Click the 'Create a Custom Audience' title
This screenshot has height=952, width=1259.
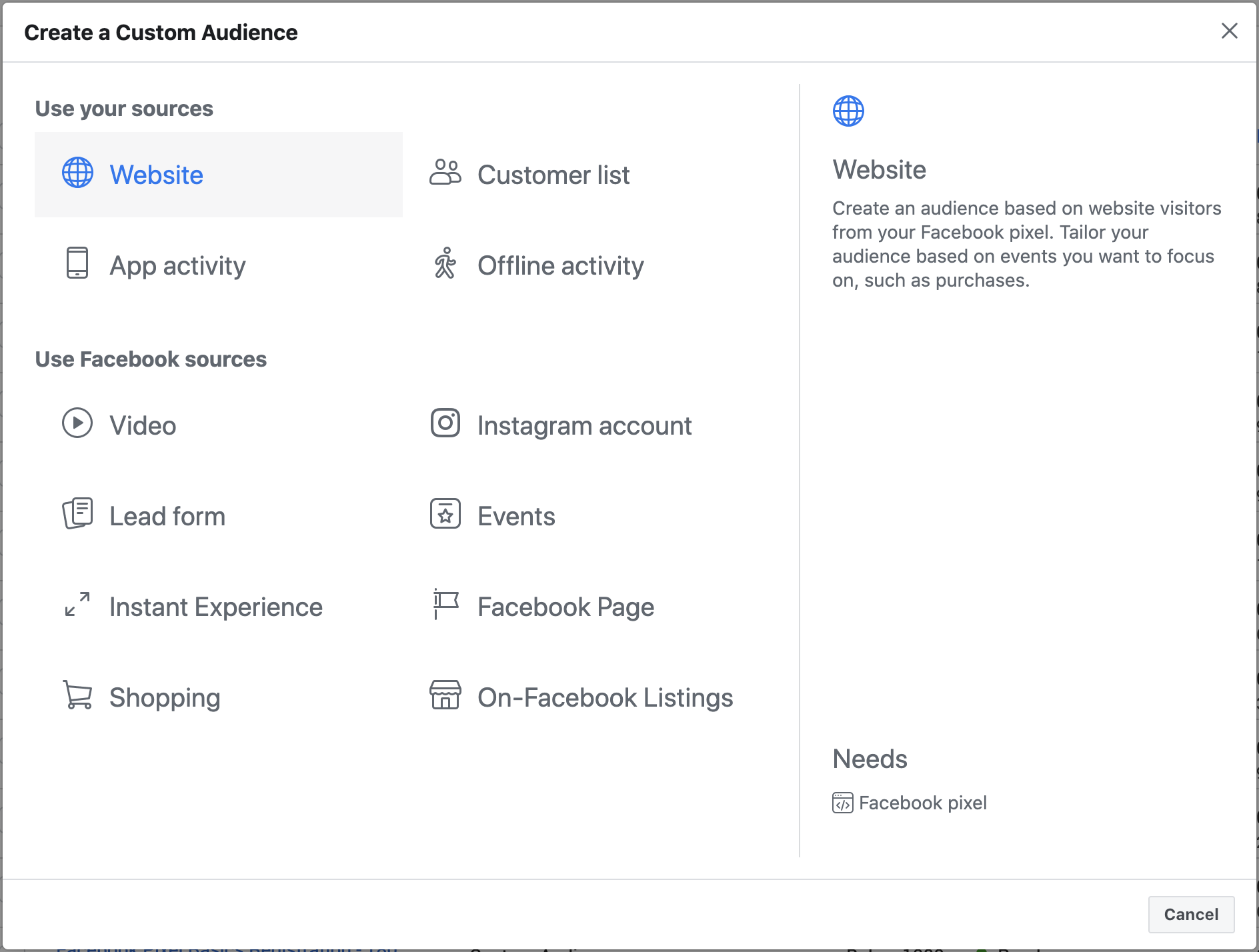click(161, 32)
